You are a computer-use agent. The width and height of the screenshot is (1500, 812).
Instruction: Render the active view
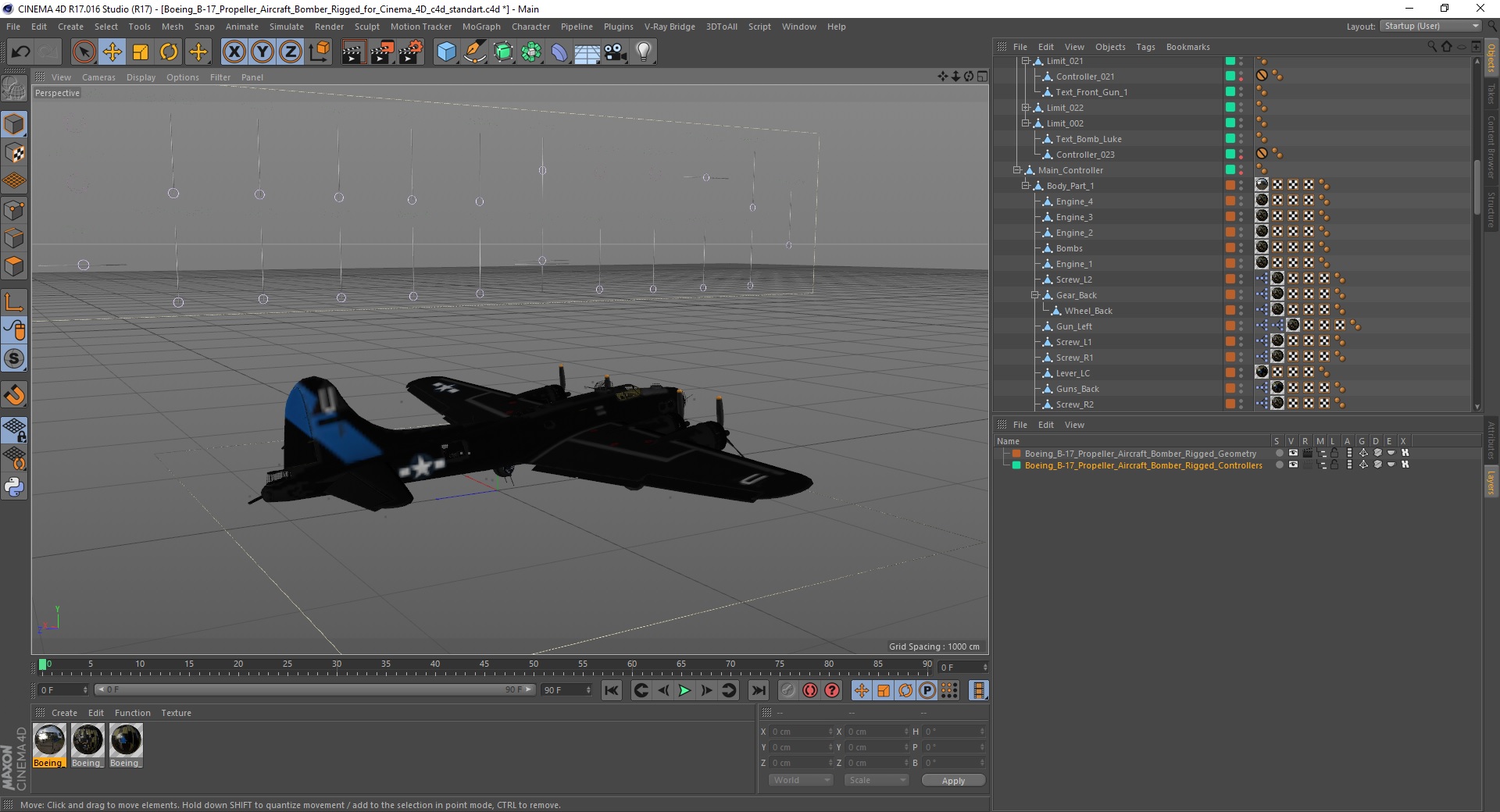(353, 52)
